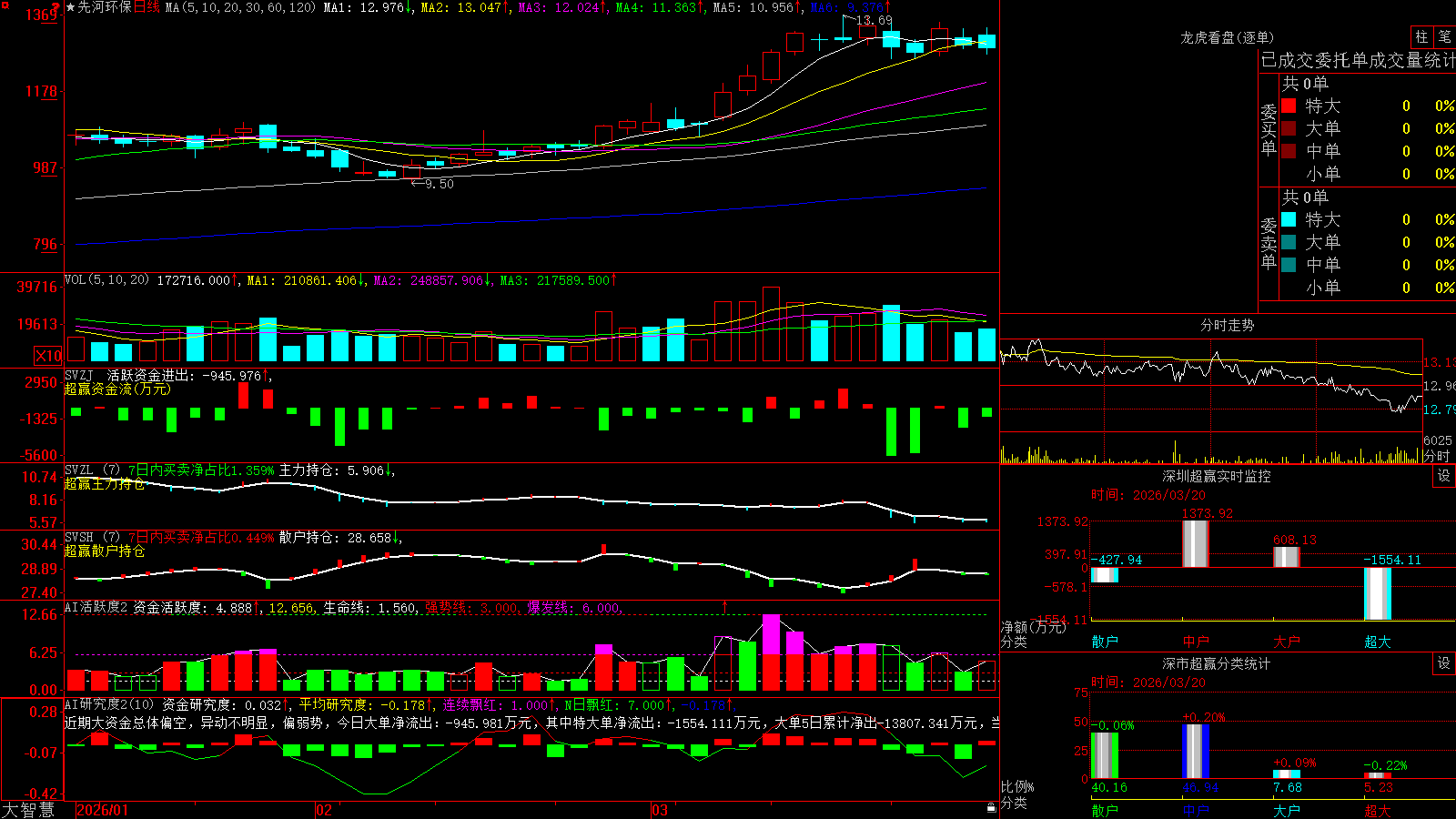Click the X10 volume scale icon
Screen dimensions: 1456x819
pyautogui.click(x=48, y=356)
